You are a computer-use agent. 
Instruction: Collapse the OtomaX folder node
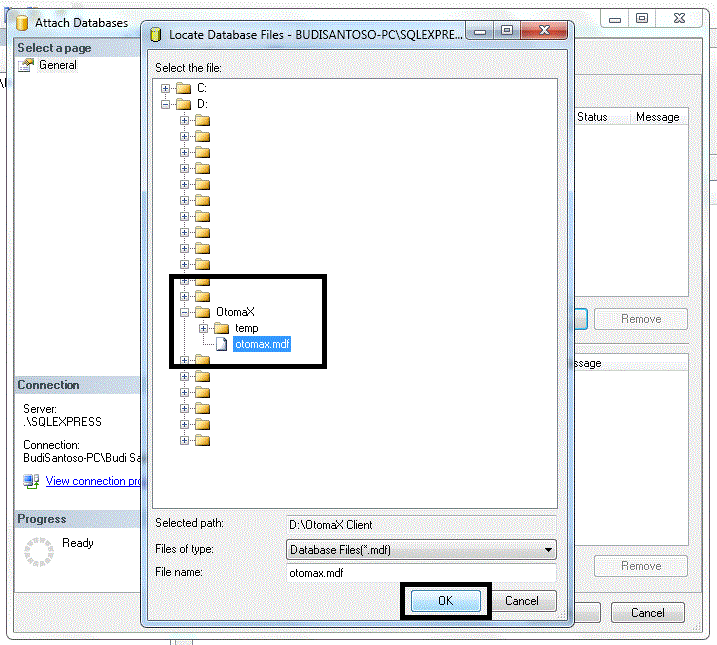coord(184,312)
